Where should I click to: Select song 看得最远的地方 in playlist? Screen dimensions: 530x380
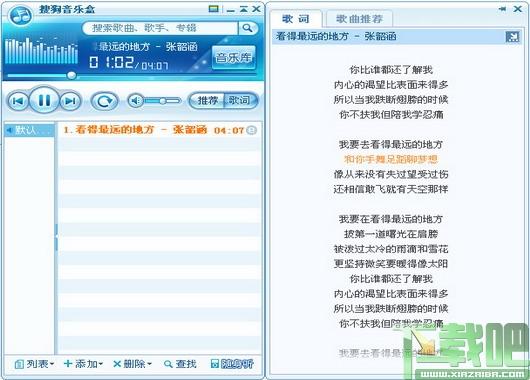pos(159,130)
